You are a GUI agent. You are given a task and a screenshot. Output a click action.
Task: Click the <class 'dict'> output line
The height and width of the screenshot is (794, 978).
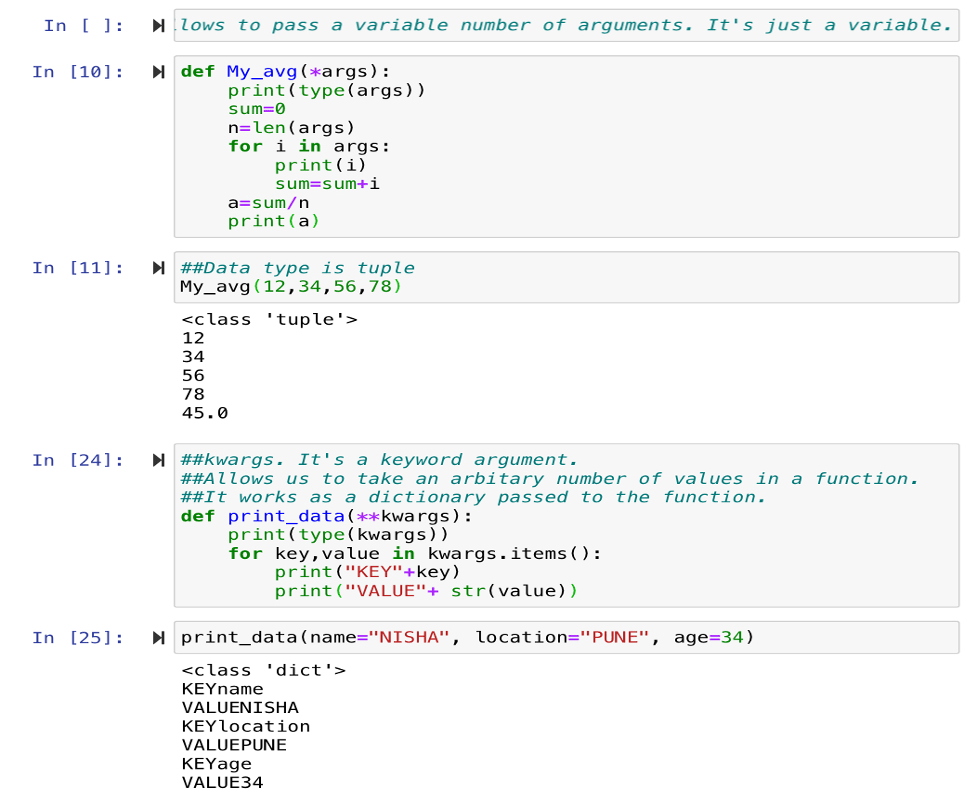coord(263,670)
